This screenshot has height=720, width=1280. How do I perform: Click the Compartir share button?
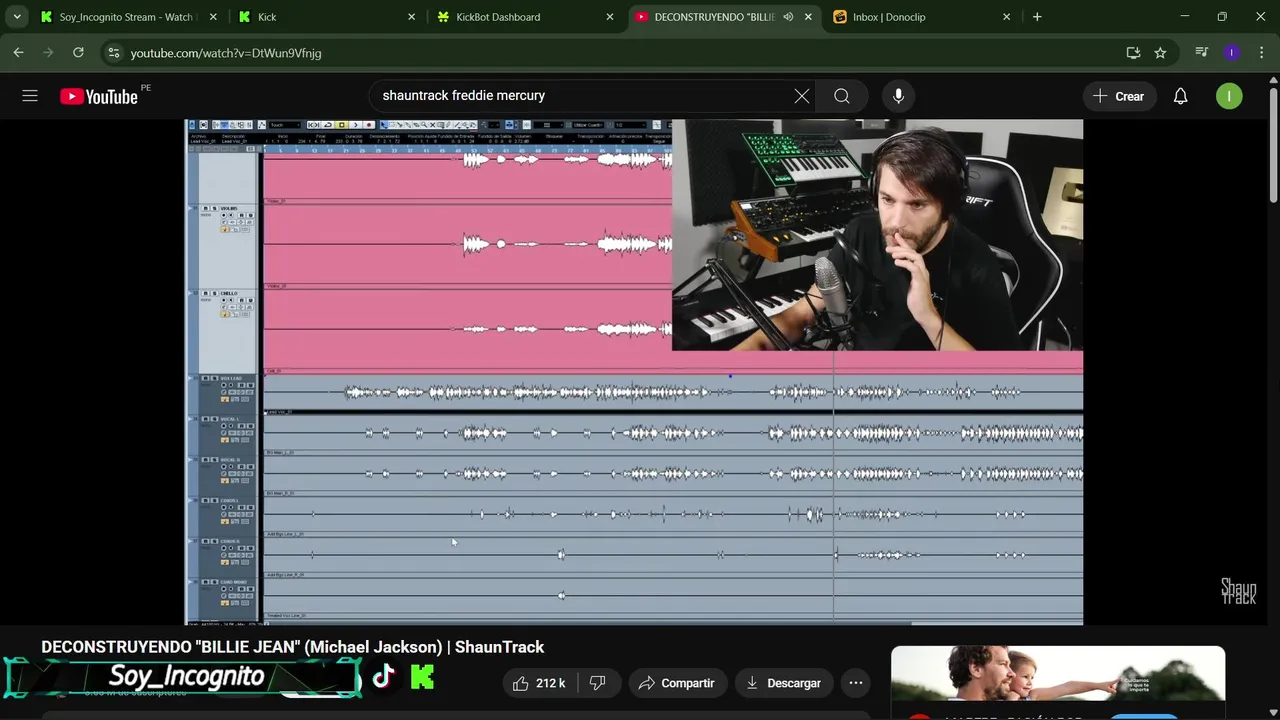point(677,683)
